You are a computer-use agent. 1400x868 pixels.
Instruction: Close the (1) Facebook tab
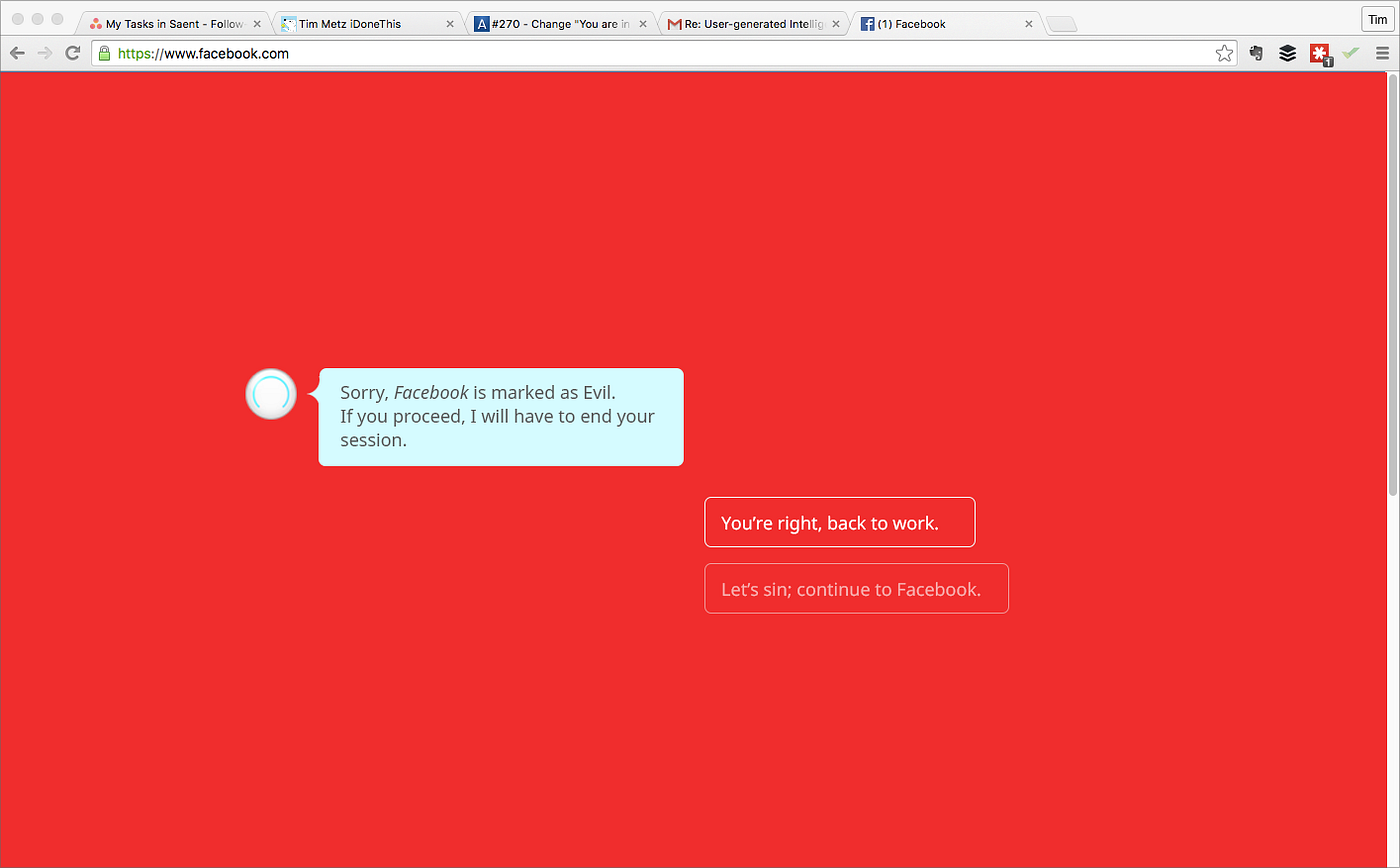pos(1029,24)
